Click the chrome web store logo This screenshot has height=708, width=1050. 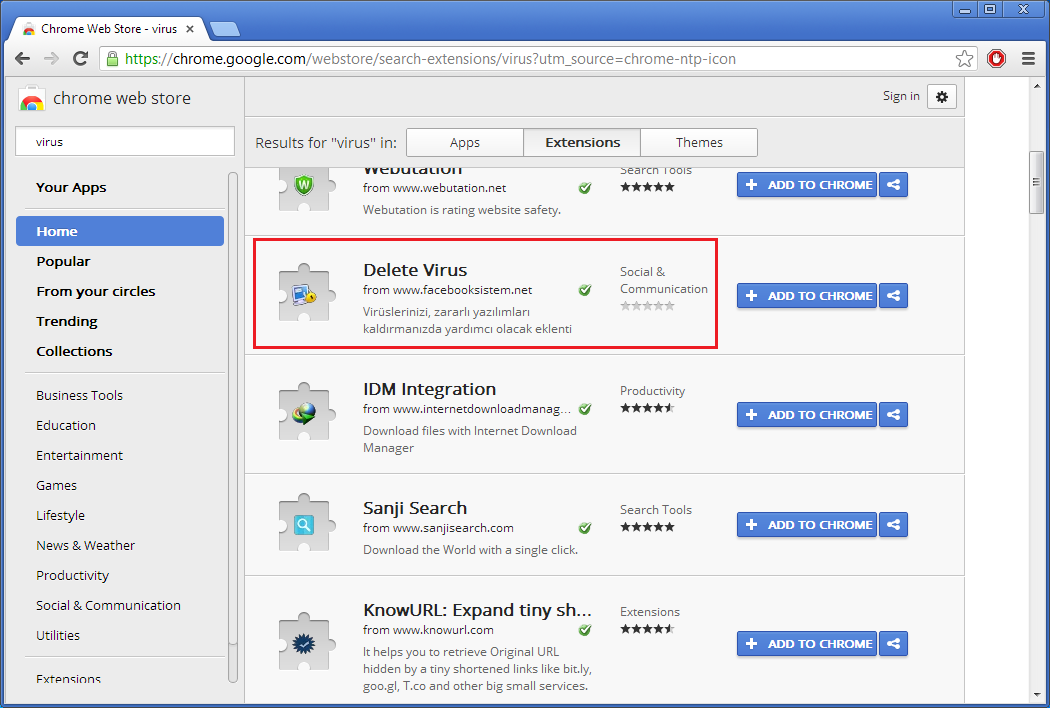tap(31, 98)
